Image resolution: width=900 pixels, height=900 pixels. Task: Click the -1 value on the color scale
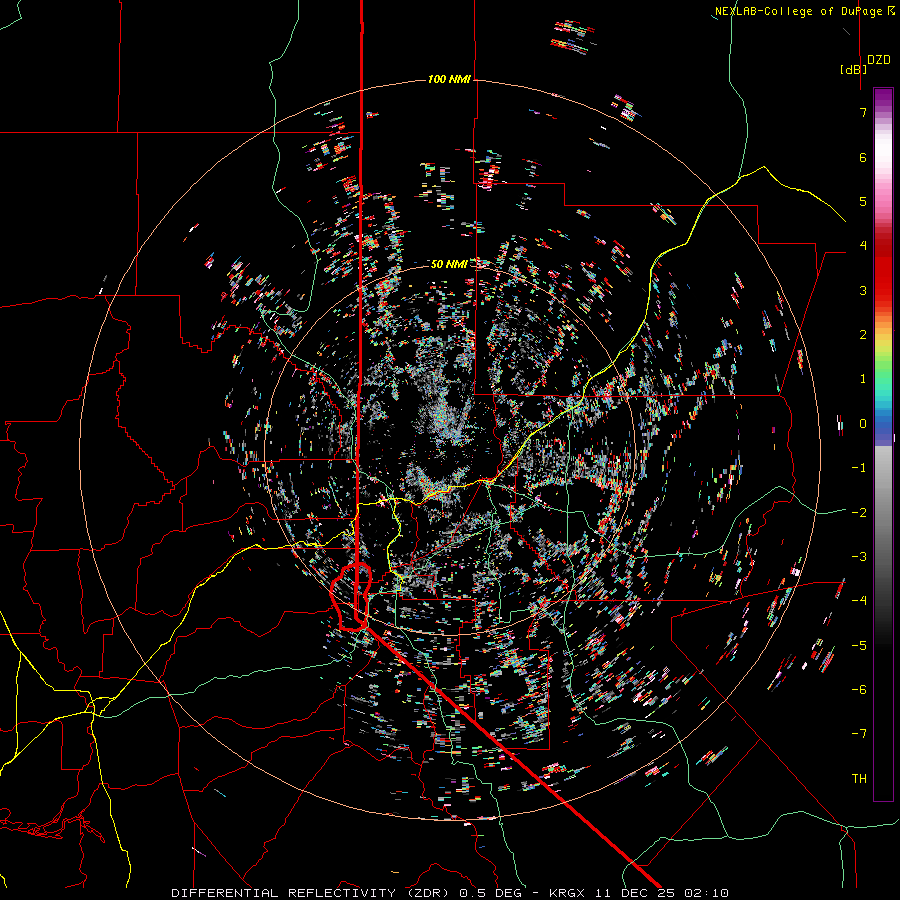click(x=859, y=468)
